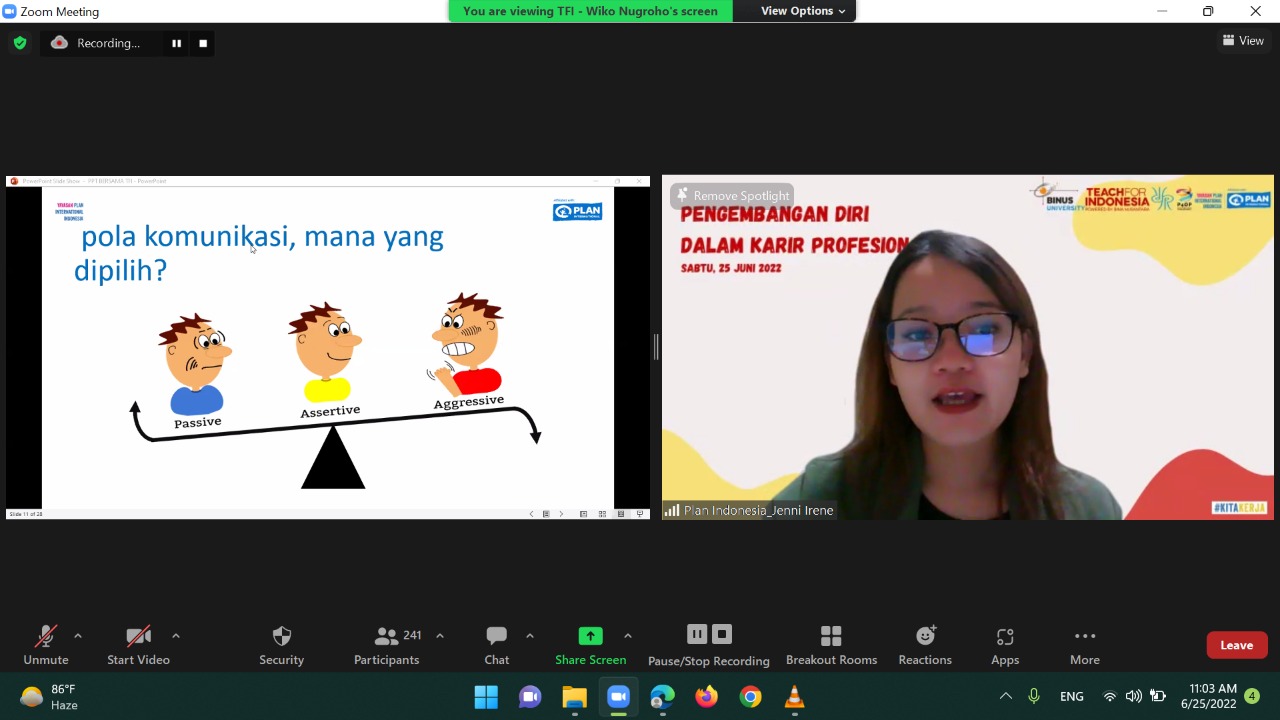Open the Reactions menu
1280x720 pixels.
tap(925, 637)
